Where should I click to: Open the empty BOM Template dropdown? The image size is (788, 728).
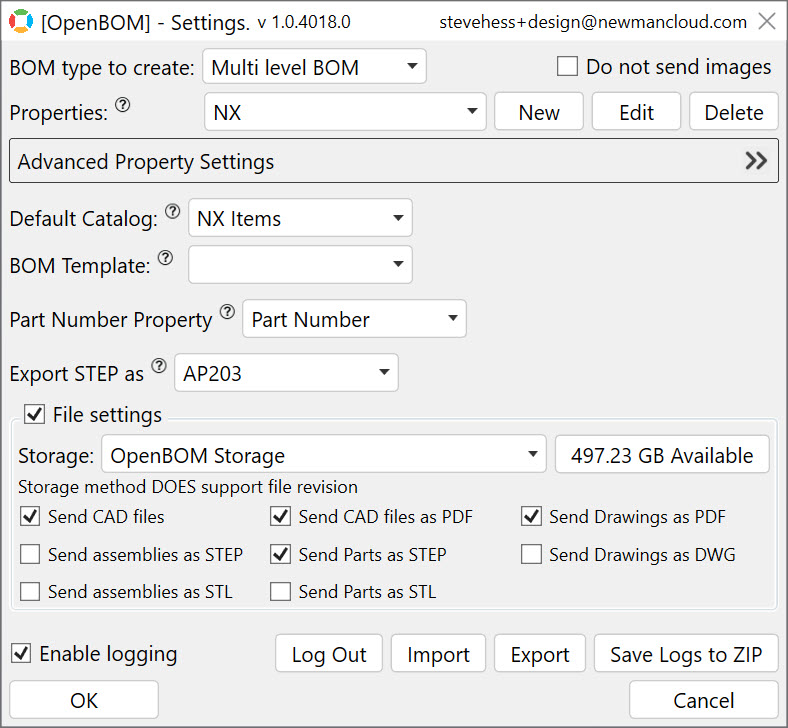(301, 264)
